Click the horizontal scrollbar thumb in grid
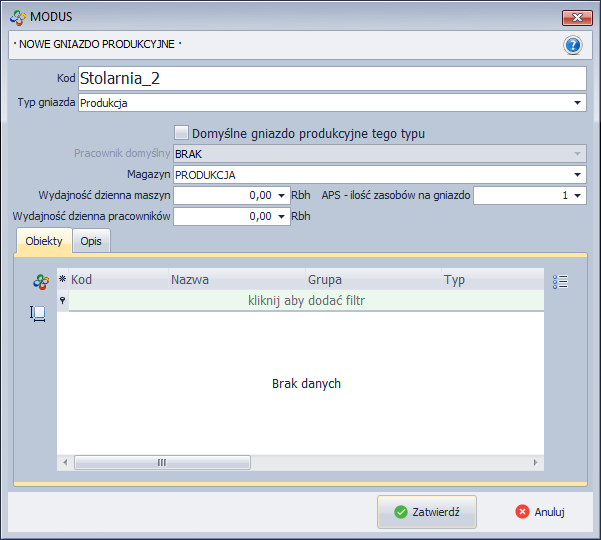The height and width of the screenshot is (540, 601). [163, 462]
